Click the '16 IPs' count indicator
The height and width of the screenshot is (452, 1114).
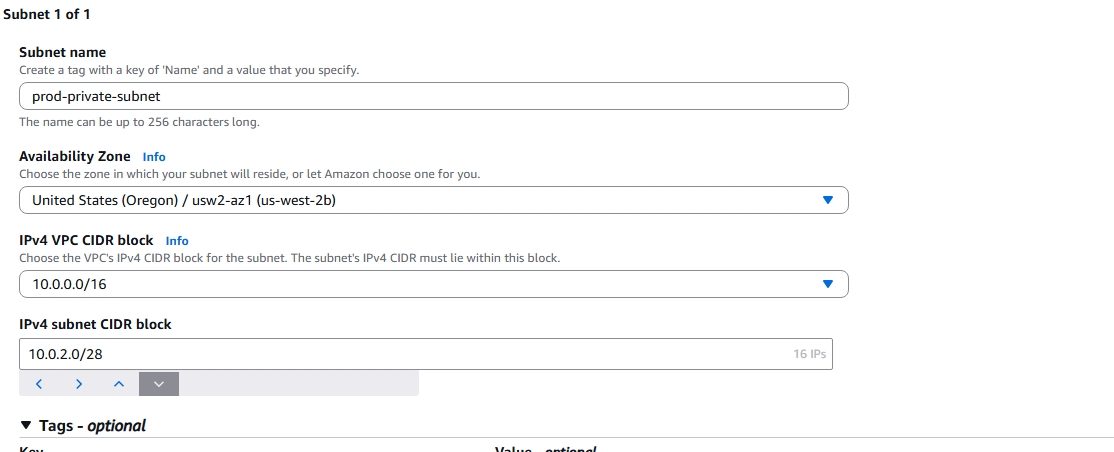(x=809, y=354)
